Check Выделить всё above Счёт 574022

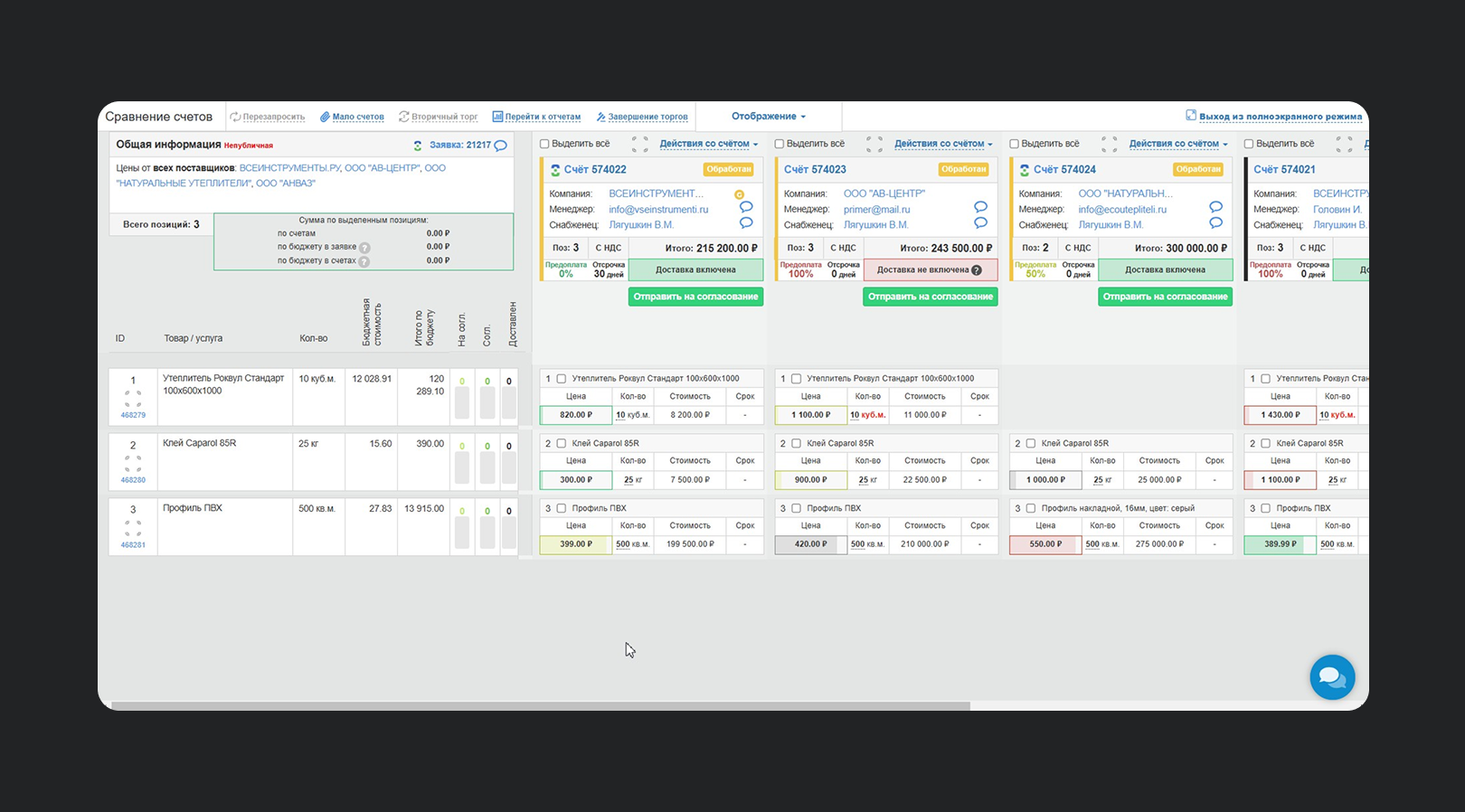[x=544, y=144]
